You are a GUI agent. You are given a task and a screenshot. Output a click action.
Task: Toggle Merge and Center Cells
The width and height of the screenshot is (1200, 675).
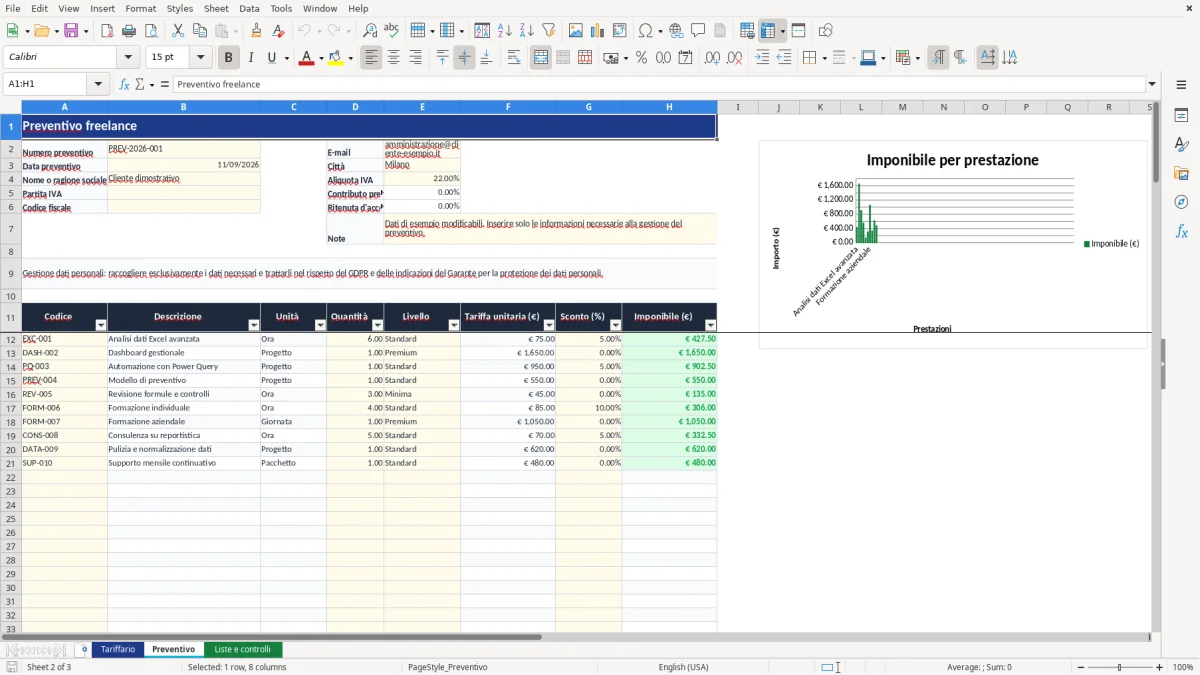[x=541, y=58]
